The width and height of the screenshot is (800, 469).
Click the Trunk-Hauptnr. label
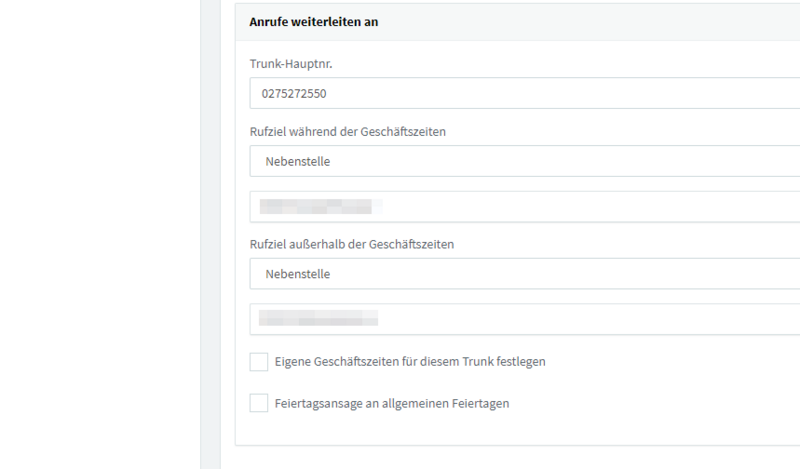(291, 64)
